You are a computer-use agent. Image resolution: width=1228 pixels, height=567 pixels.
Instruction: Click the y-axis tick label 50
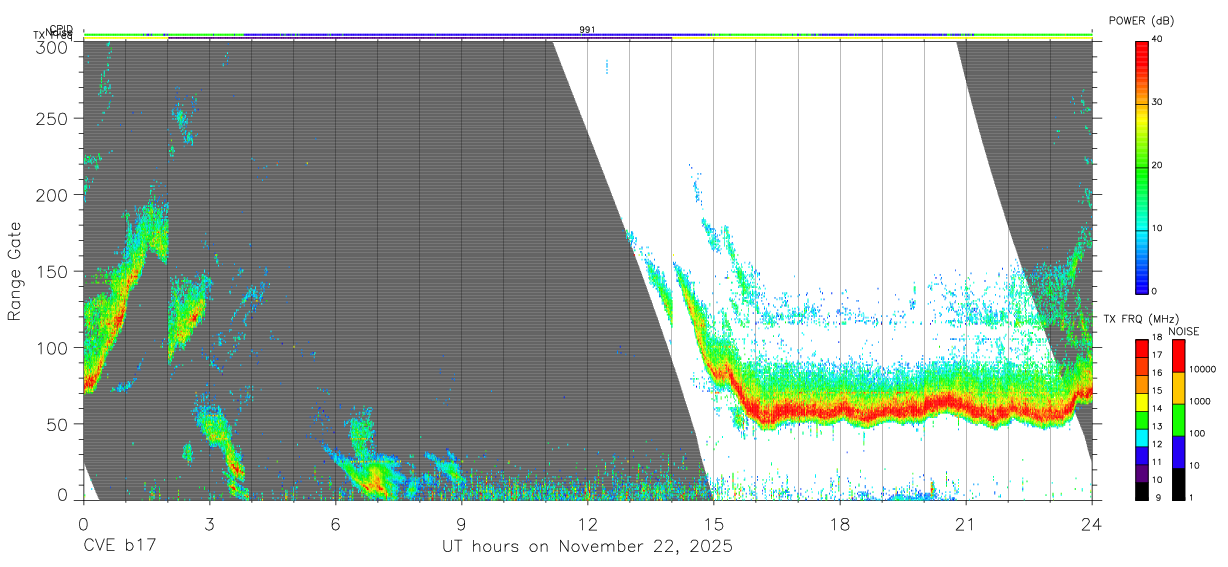pyautogui.click(x=58, y=423)
